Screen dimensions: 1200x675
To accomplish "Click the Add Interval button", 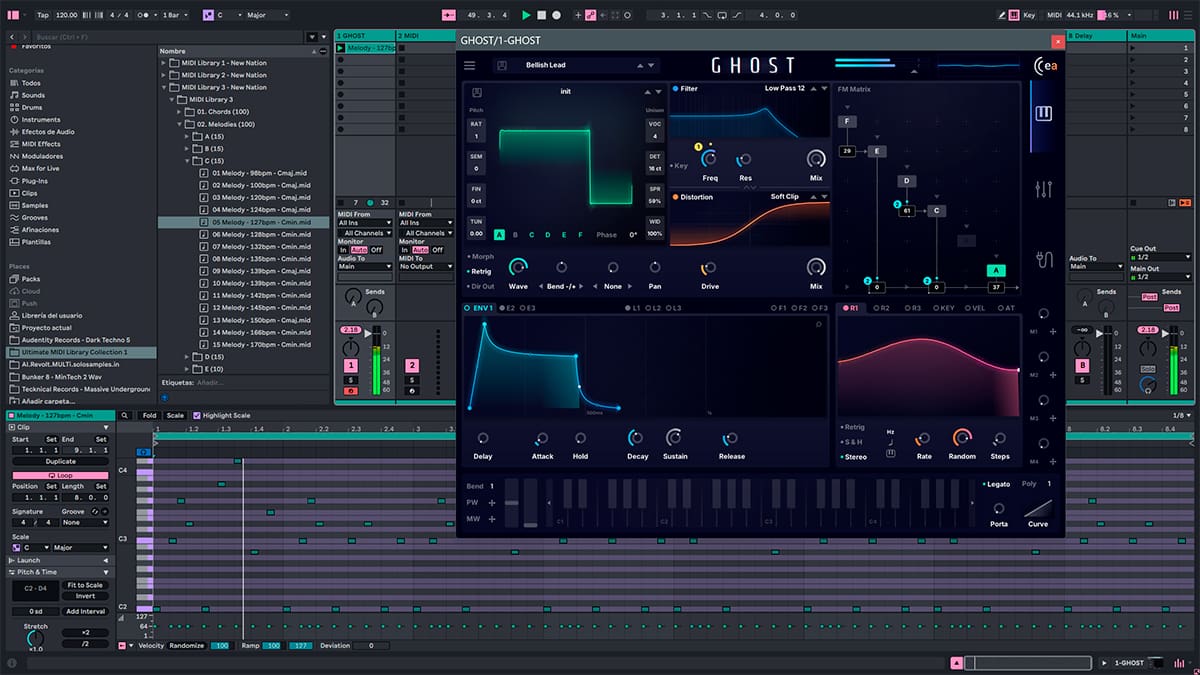I will 85,611.
